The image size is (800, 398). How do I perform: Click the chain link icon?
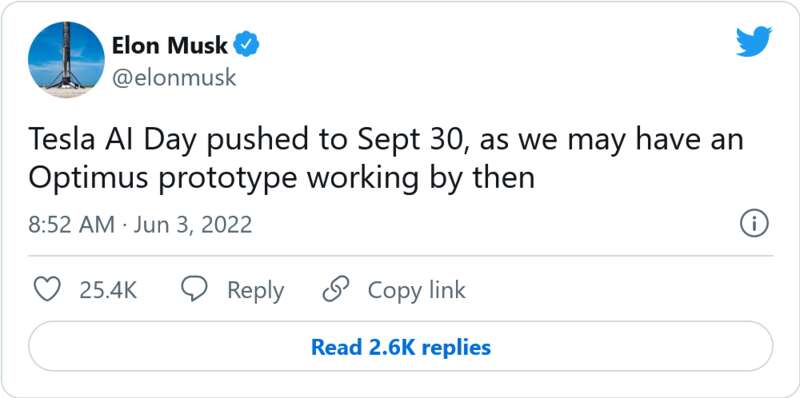pyautogui.click(x=336, y=289)
